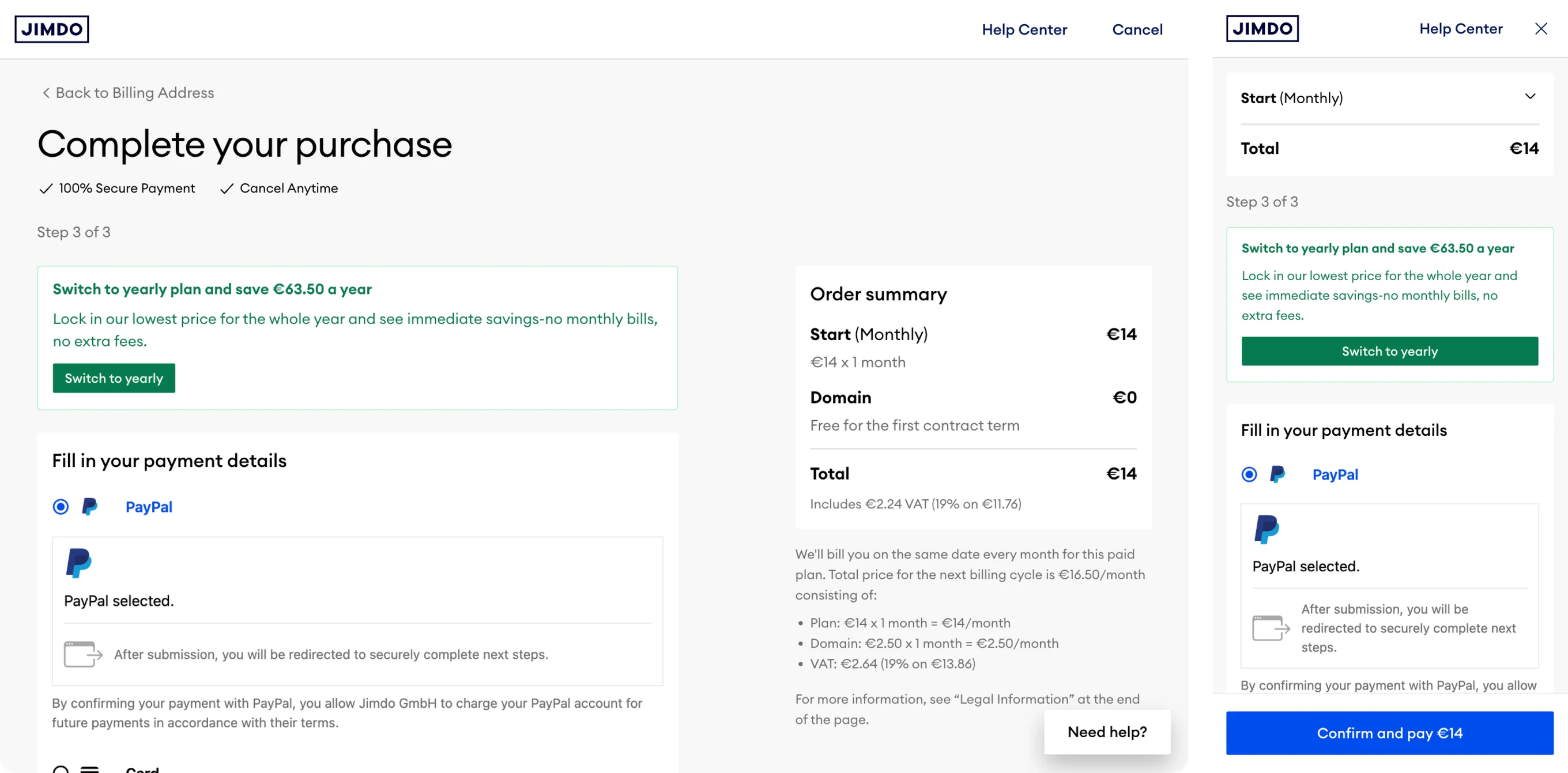Click 'Fill in your payment details' desktop heading
This screenshot has height=773, width=1568.
tap(169, 461)
